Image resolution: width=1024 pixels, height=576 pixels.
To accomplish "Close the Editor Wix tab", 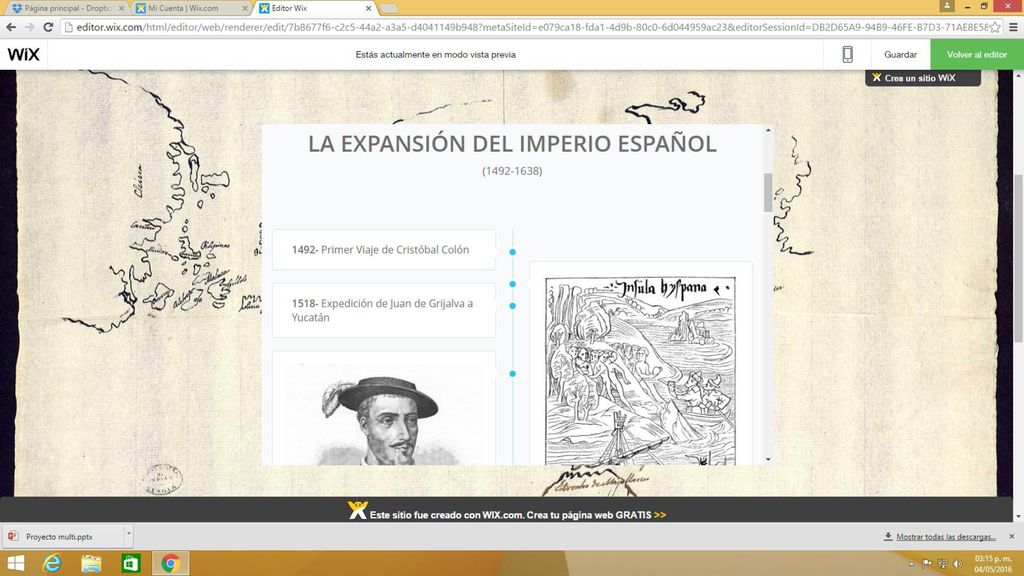I will [x=368, y=8].
